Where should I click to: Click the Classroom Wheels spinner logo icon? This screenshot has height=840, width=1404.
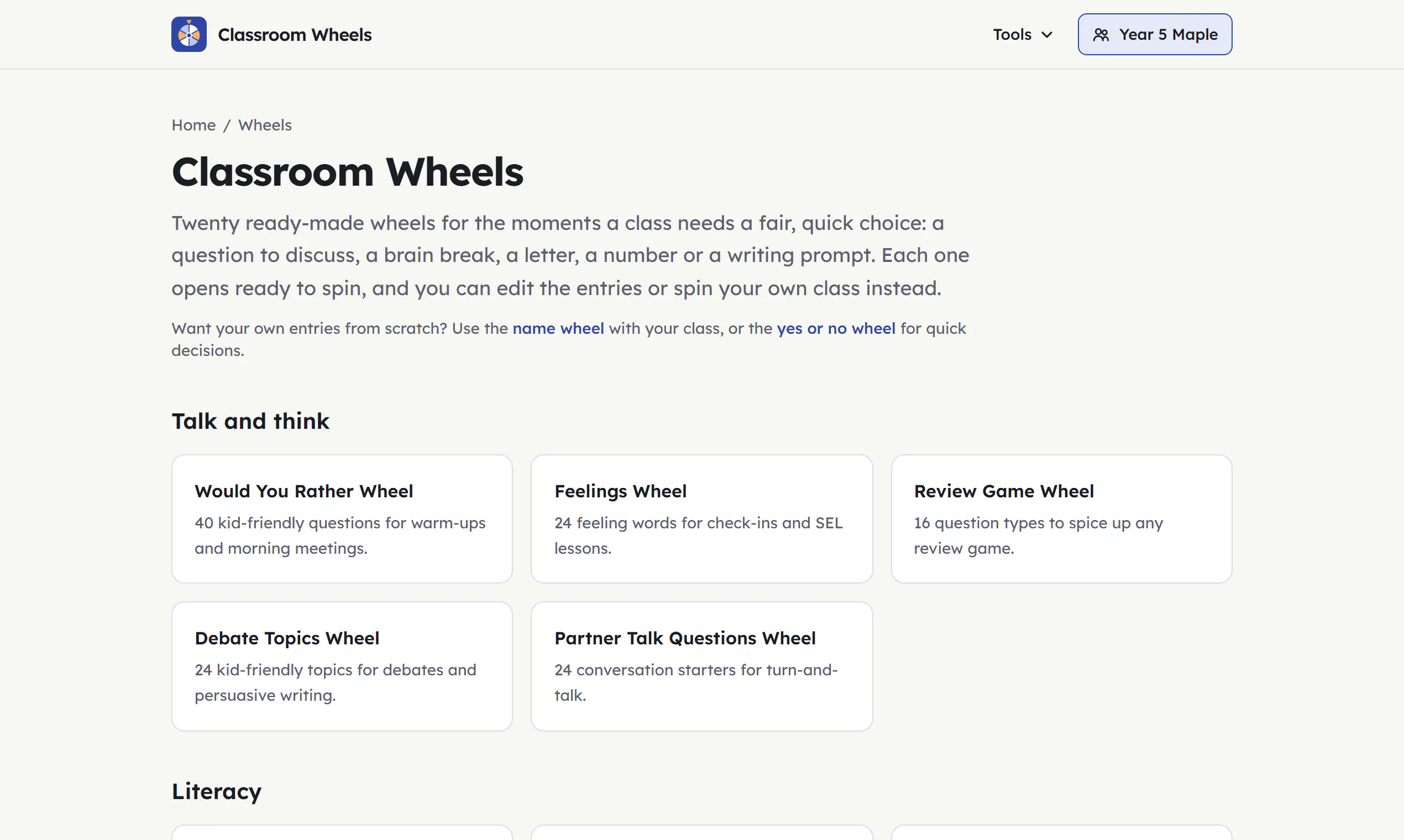pyautogui.click(x=188, y=34)
